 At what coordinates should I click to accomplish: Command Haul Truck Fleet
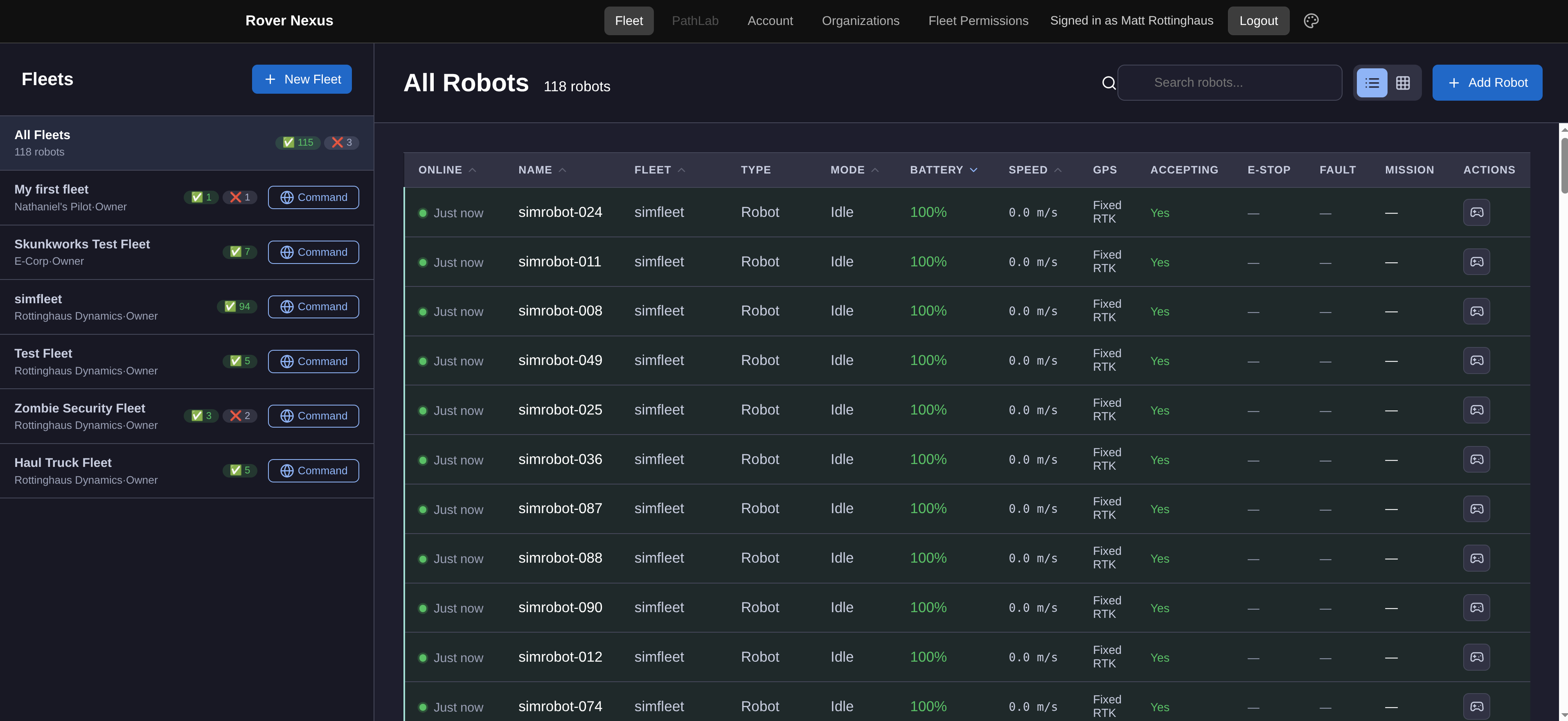313,471
